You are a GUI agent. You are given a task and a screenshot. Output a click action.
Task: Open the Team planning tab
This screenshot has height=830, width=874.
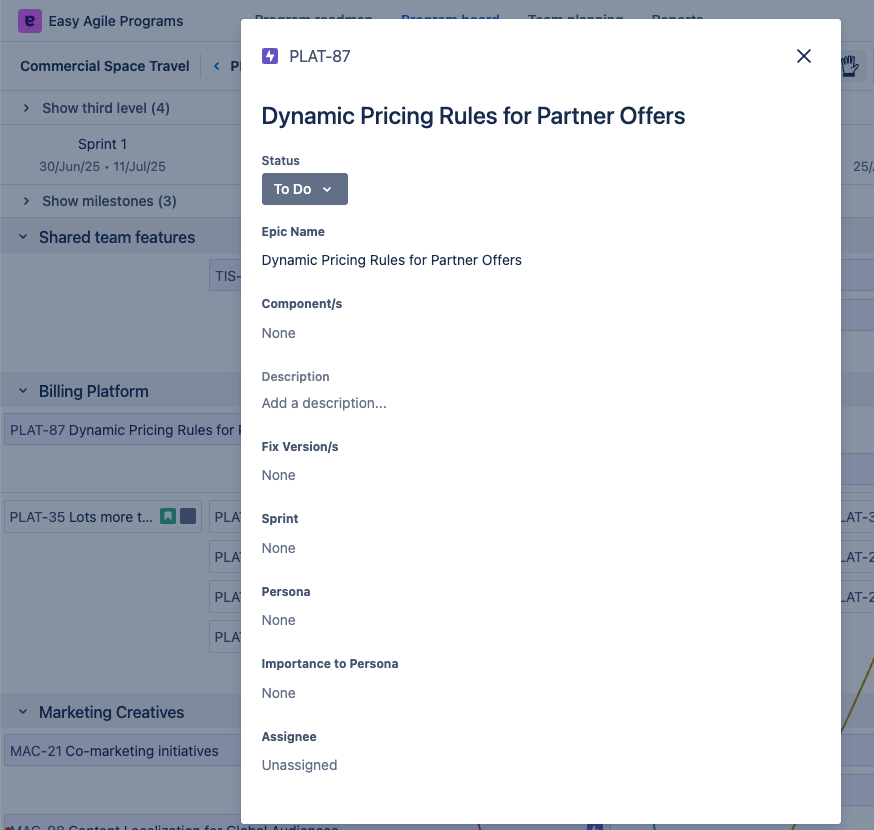[575, 17]
